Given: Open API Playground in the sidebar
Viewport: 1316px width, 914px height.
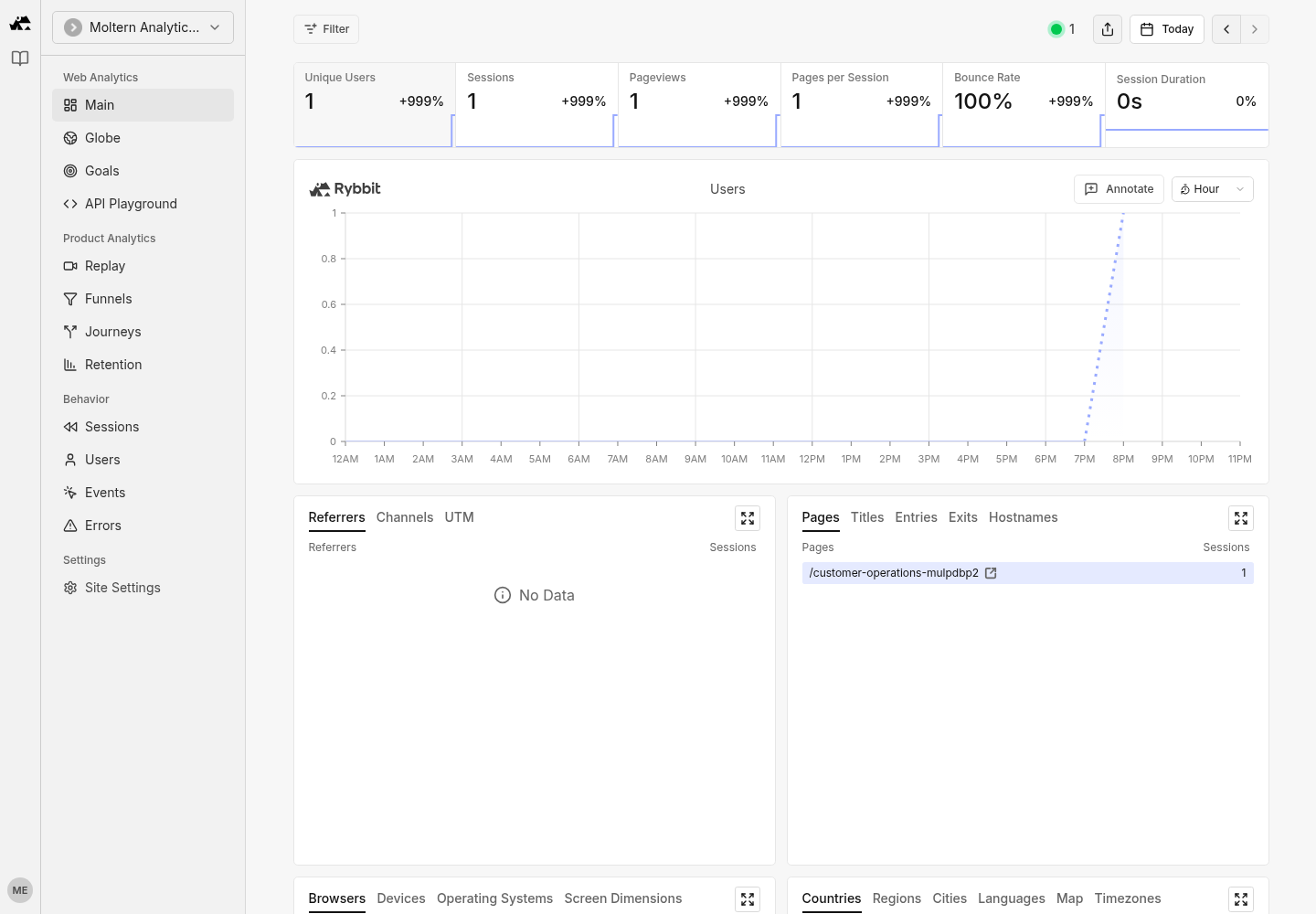Looking at the screenshot, I should pos(143,204).
